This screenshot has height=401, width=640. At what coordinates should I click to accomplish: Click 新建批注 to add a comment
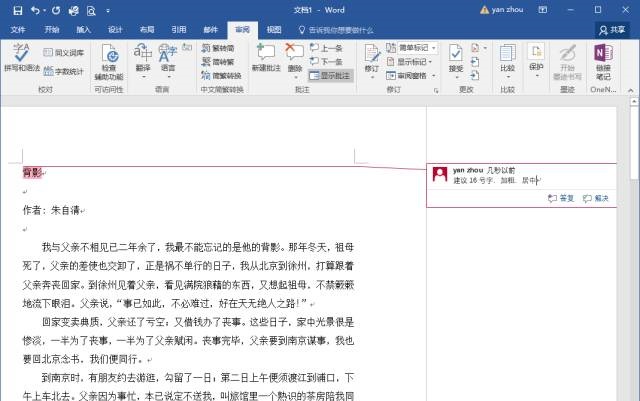click(267, 58)
